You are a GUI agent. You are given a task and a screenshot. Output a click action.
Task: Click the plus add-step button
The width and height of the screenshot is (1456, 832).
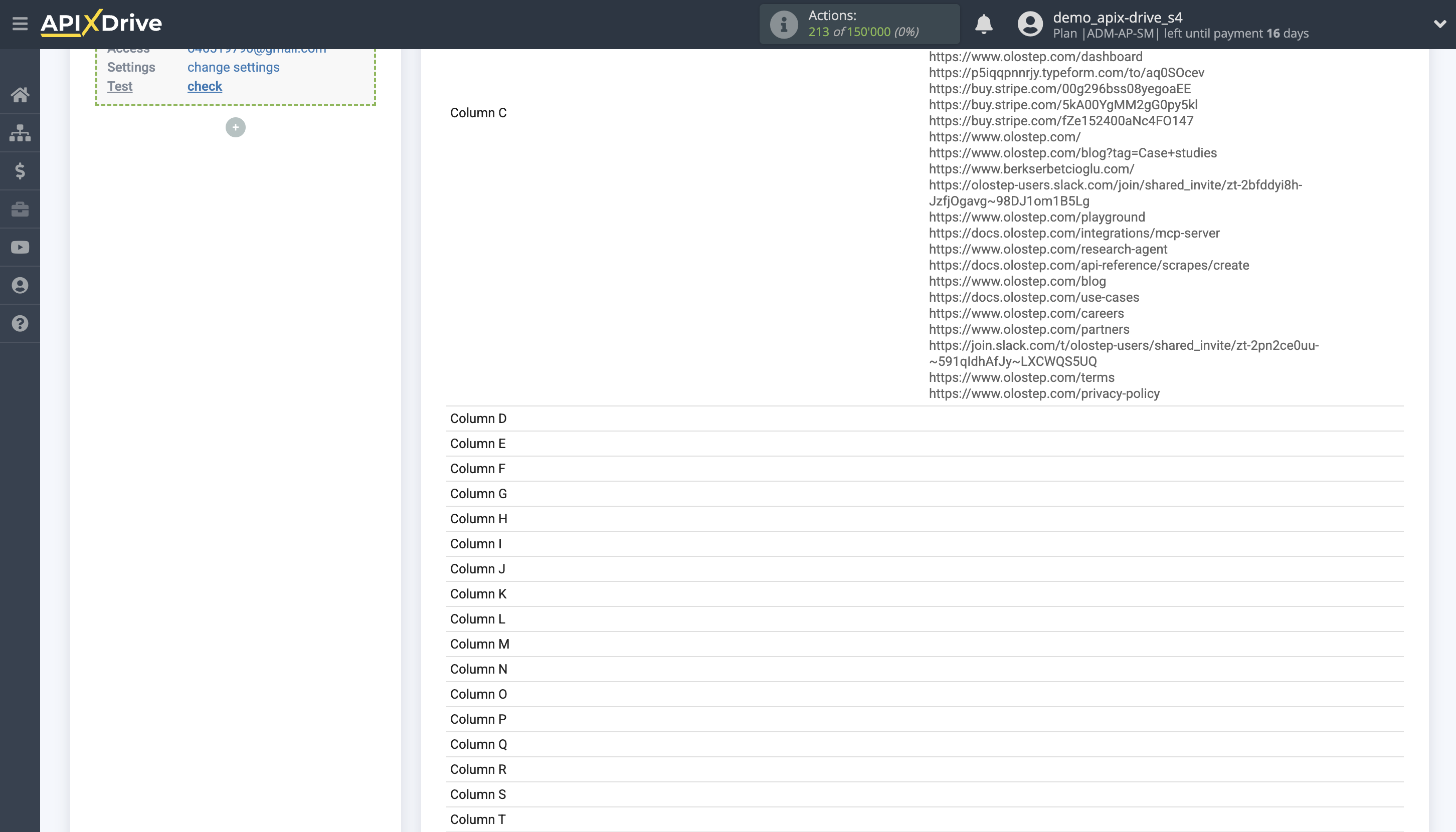(x=236, y=127)
